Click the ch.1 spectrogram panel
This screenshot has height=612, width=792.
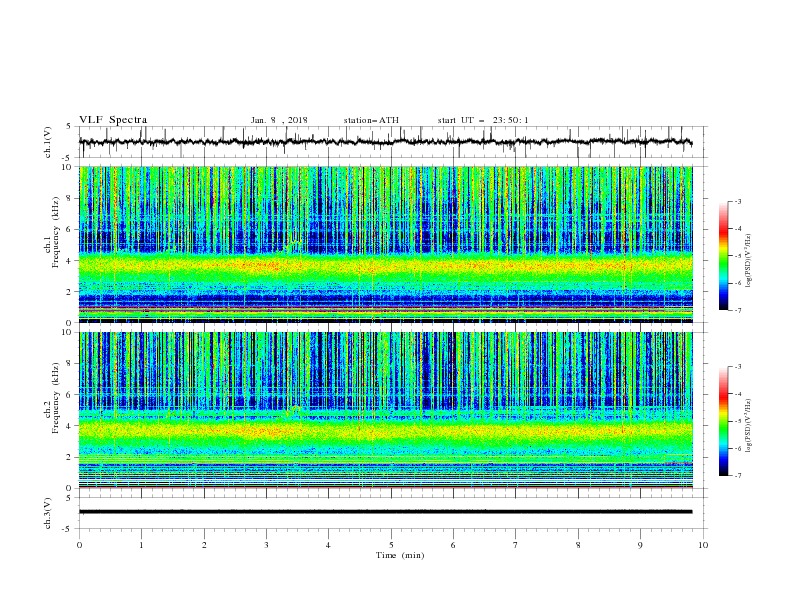click(x=386, y=244)
